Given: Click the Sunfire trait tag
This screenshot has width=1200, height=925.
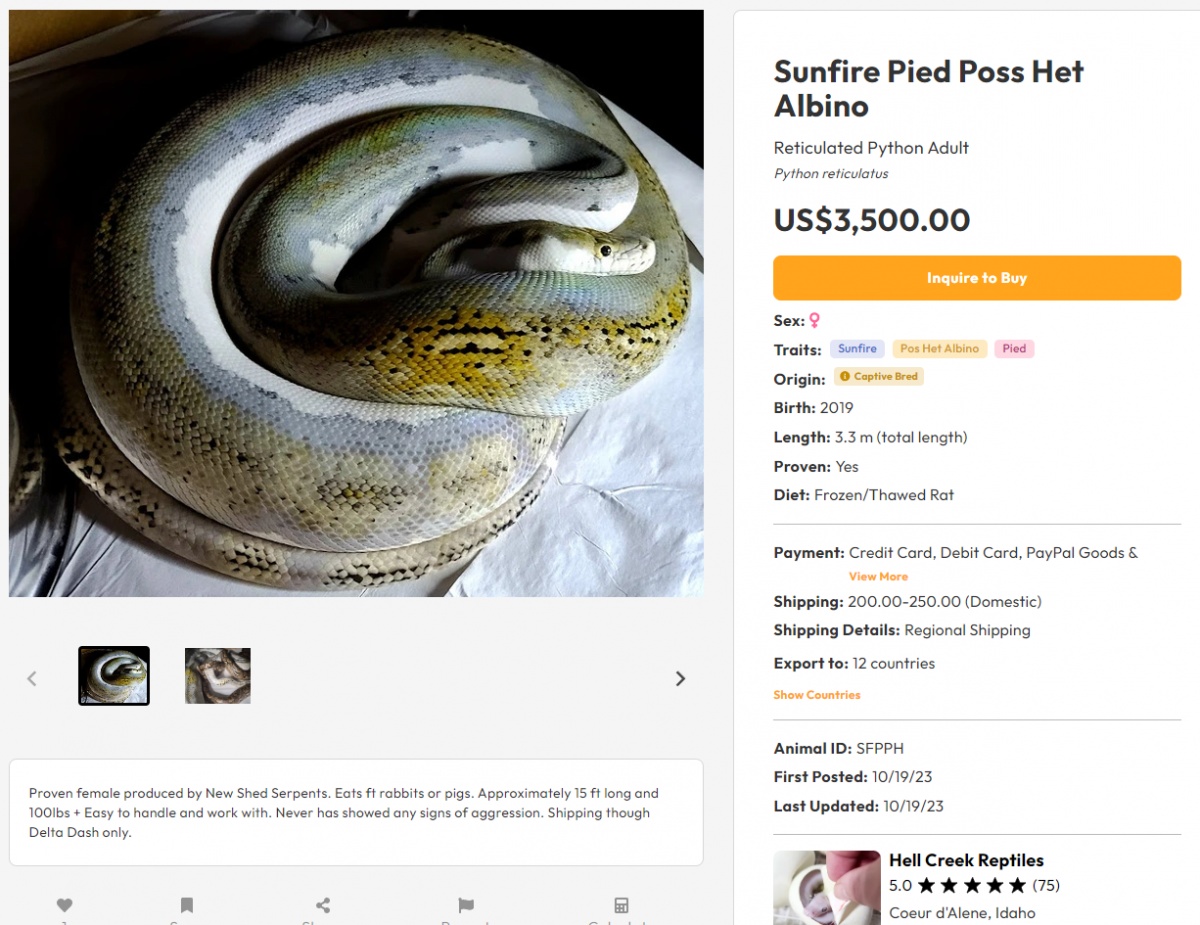Looking at the screenshot, I should click(857, 349).
